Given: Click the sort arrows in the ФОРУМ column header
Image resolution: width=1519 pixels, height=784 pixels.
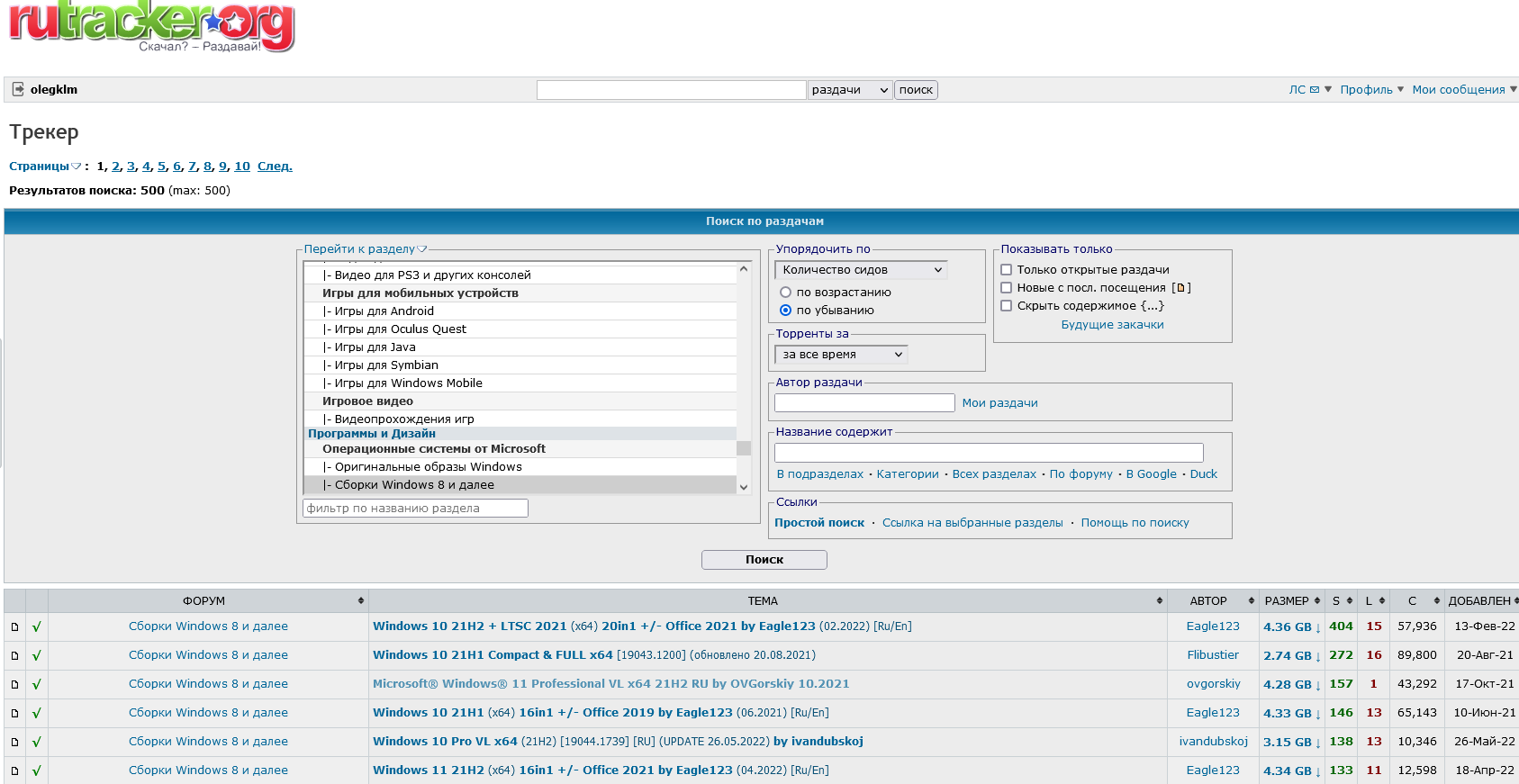Looking at the screenshot, I should tap(361, 600).
